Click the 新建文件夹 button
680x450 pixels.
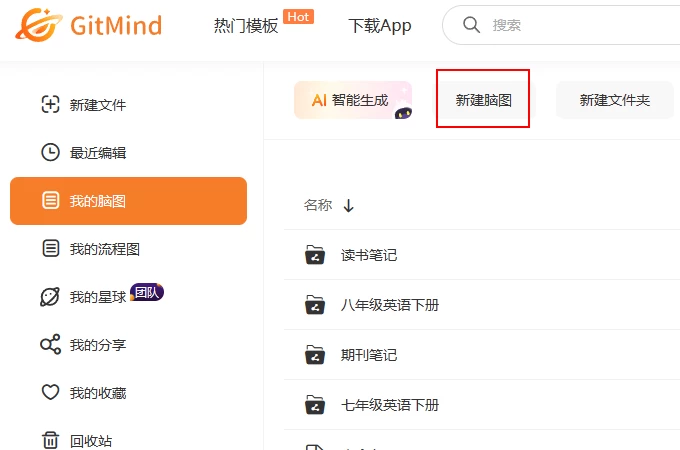pos(615,100)
